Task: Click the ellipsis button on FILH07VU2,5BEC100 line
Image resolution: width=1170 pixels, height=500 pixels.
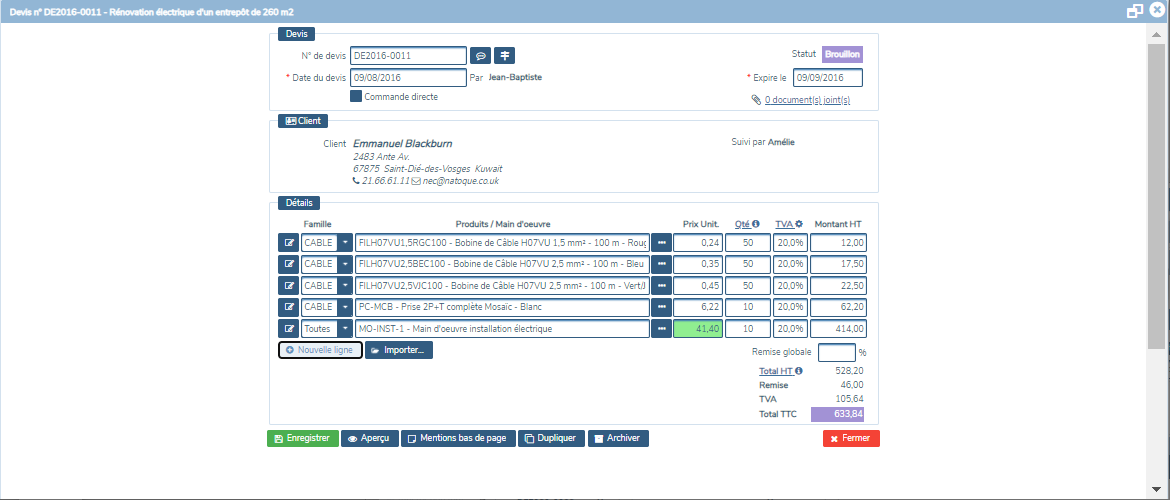Action: (661, 264)
